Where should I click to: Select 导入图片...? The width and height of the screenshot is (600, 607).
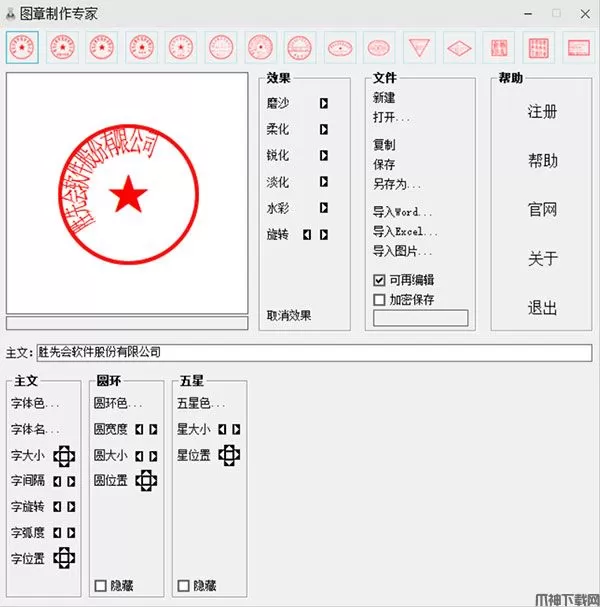[402, 251]
